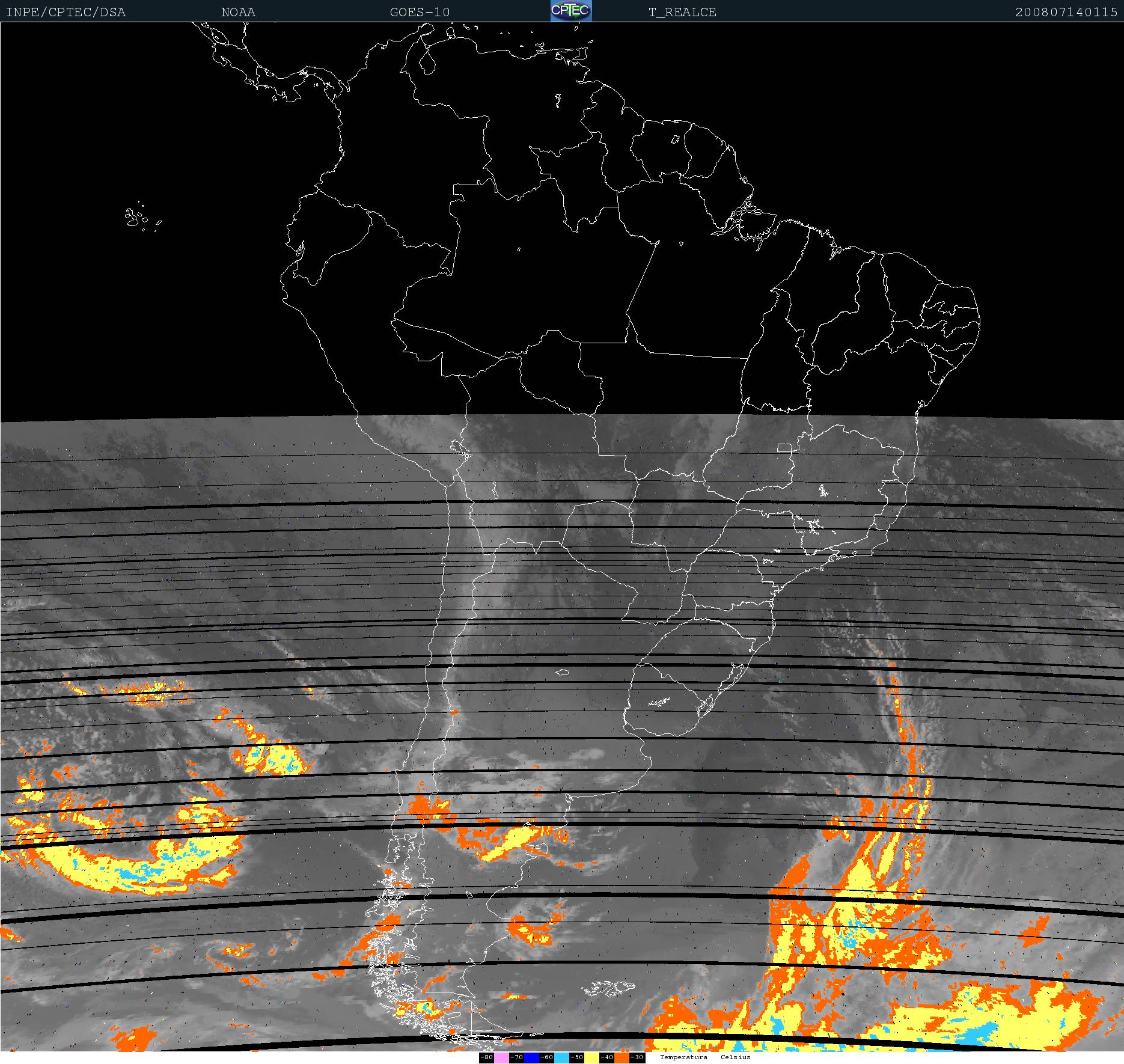1124x1064 pixels.
Task: Click the T_REALCE product label
Action: pos(682,13)
